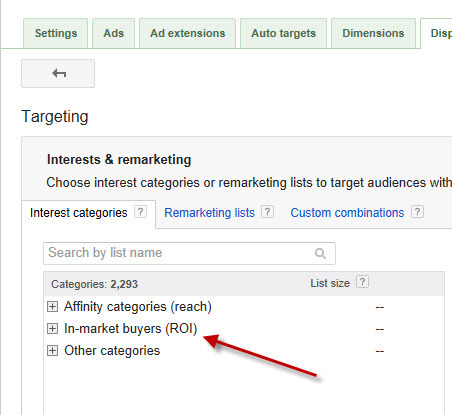This screenshot has width=452, height=415.
Task: Open help icon beside Remarketing lists
Action: point(267,212)
